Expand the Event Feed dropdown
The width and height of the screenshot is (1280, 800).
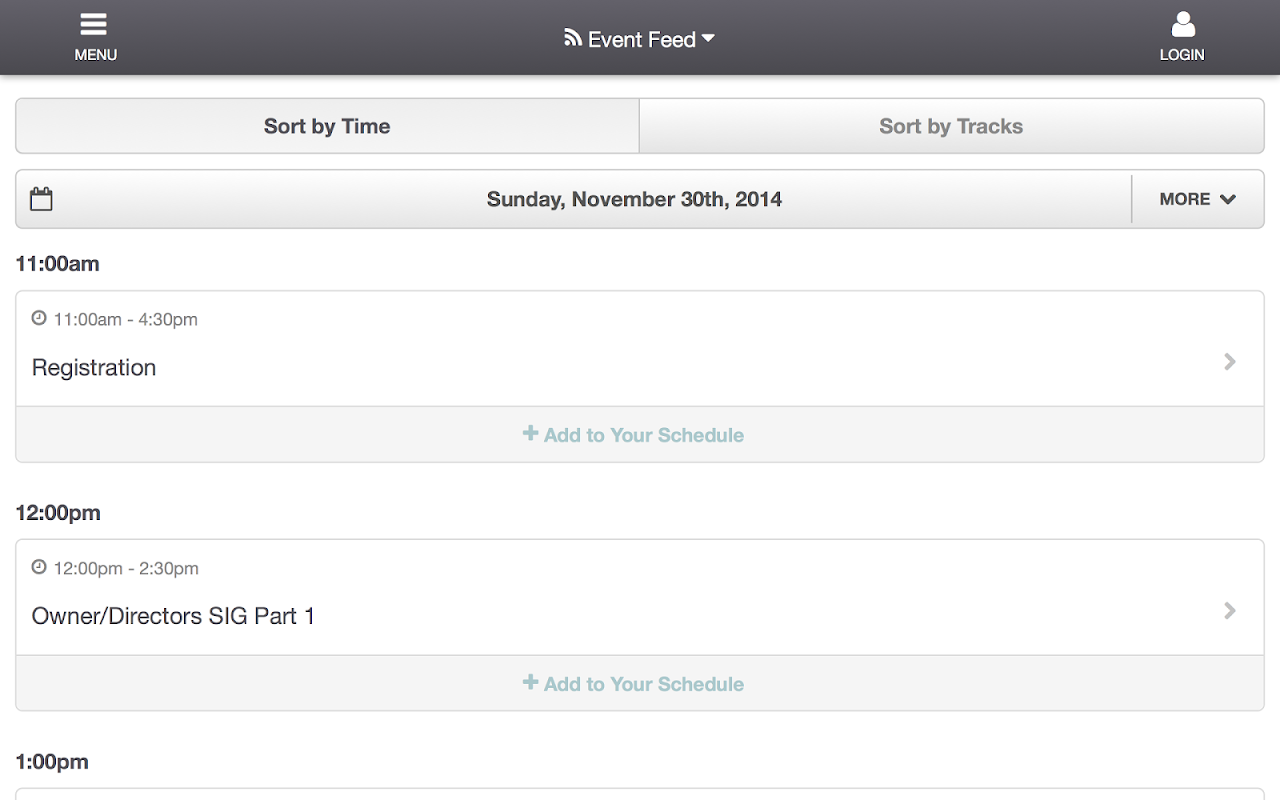click(709, 38)
